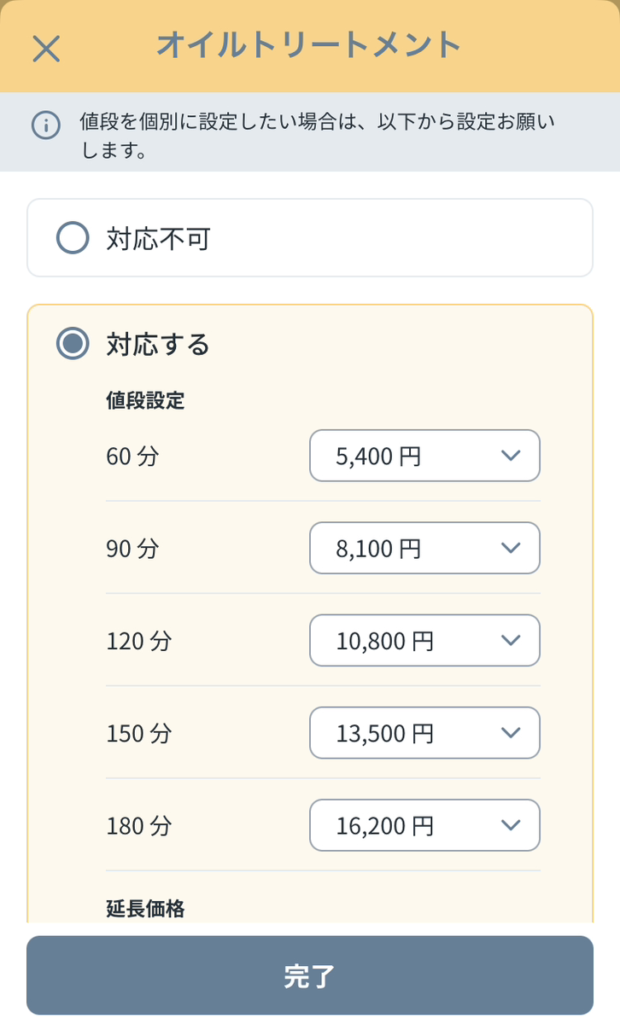Image resolution: width=620 pixels, height=1024 pixels.
Task: Select the 対応不可 radio button
Action: tap(72, 238)
